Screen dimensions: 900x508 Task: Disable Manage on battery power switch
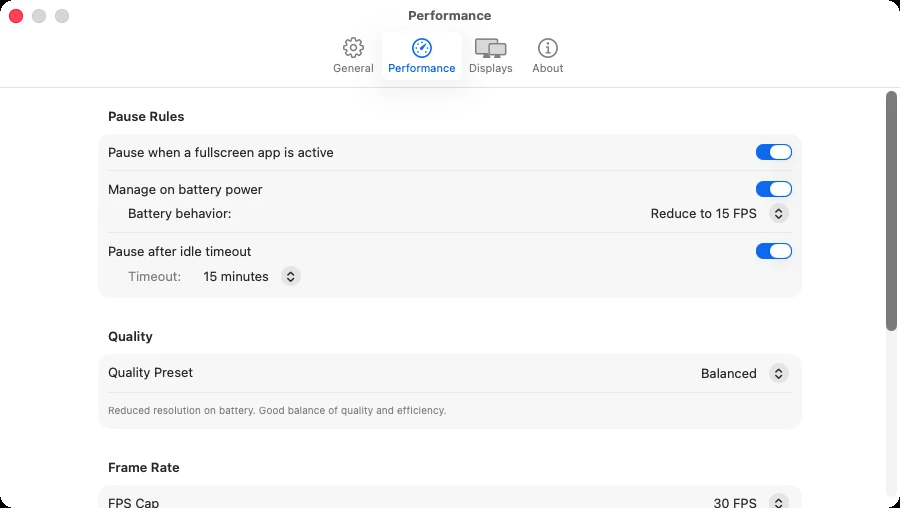[x=773, y=189]
